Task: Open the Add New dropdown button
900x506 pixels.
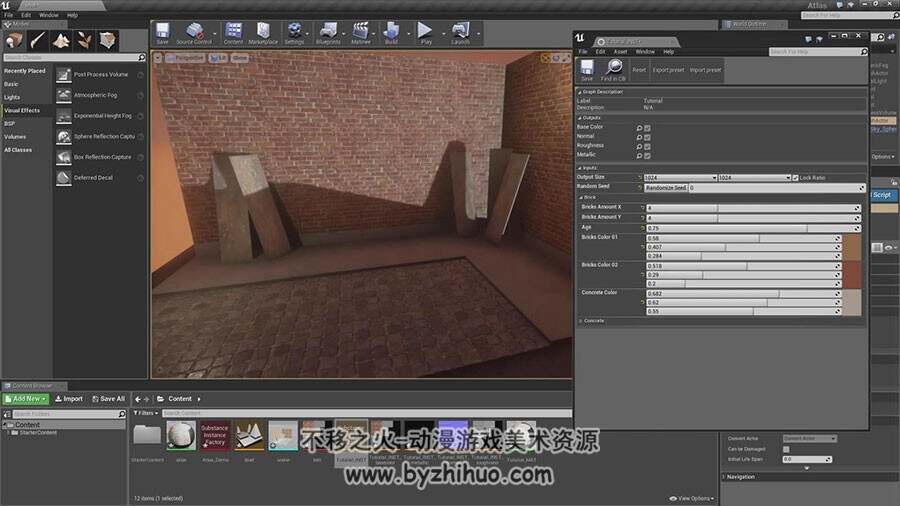Action: tap(26, 399)
